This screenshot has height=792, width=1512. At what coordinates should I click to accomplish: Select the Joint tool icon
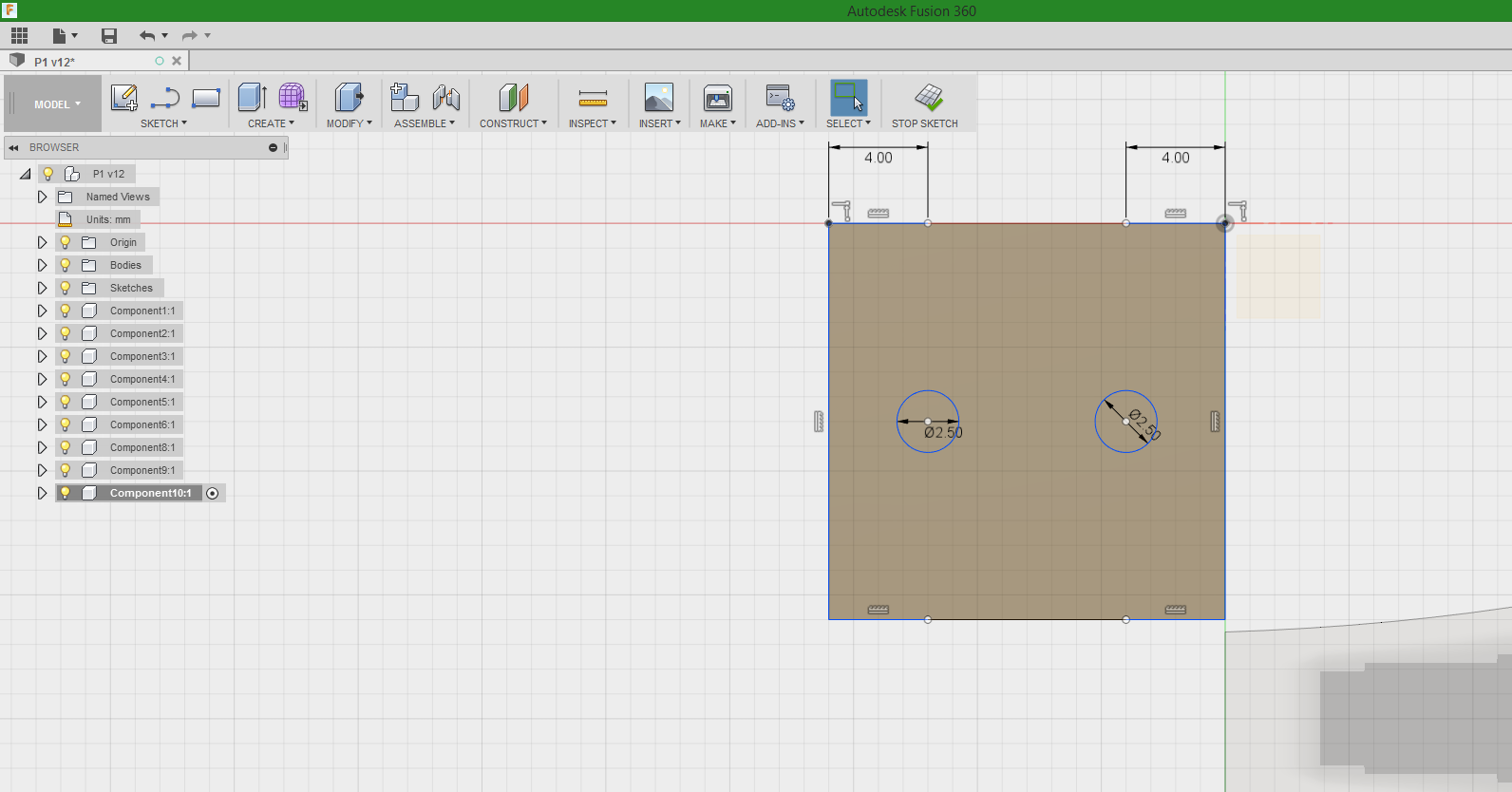[x=445, y=98]
